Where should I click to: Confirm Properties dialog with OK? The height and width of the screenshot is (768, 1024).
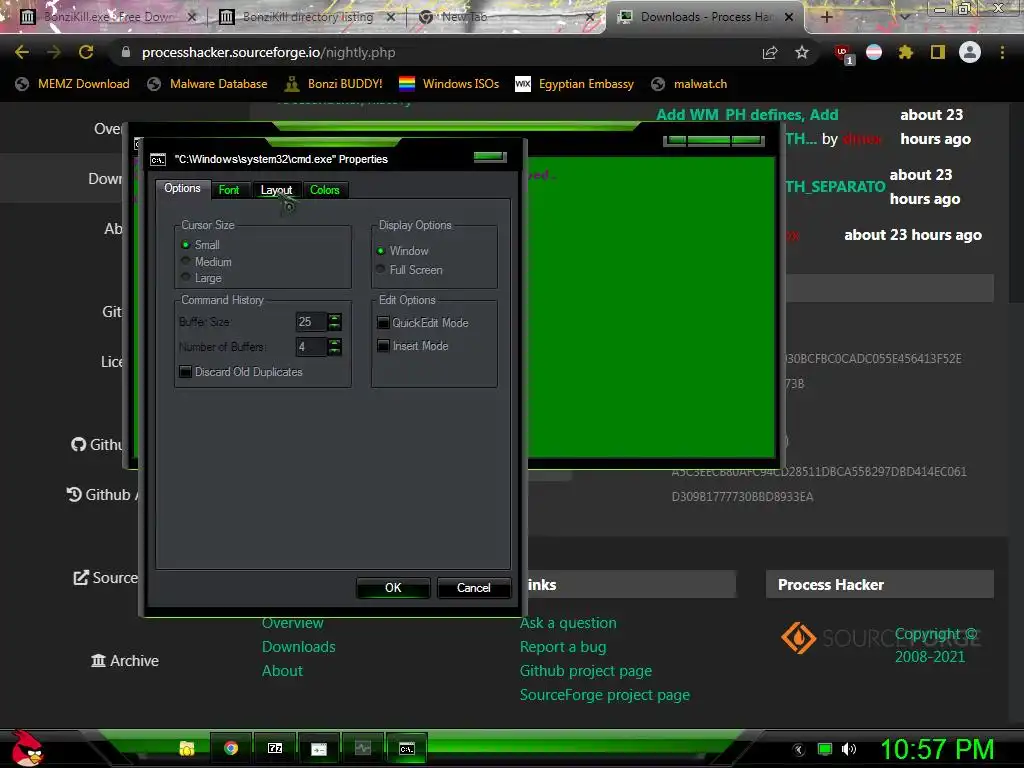tap(393, 588)
